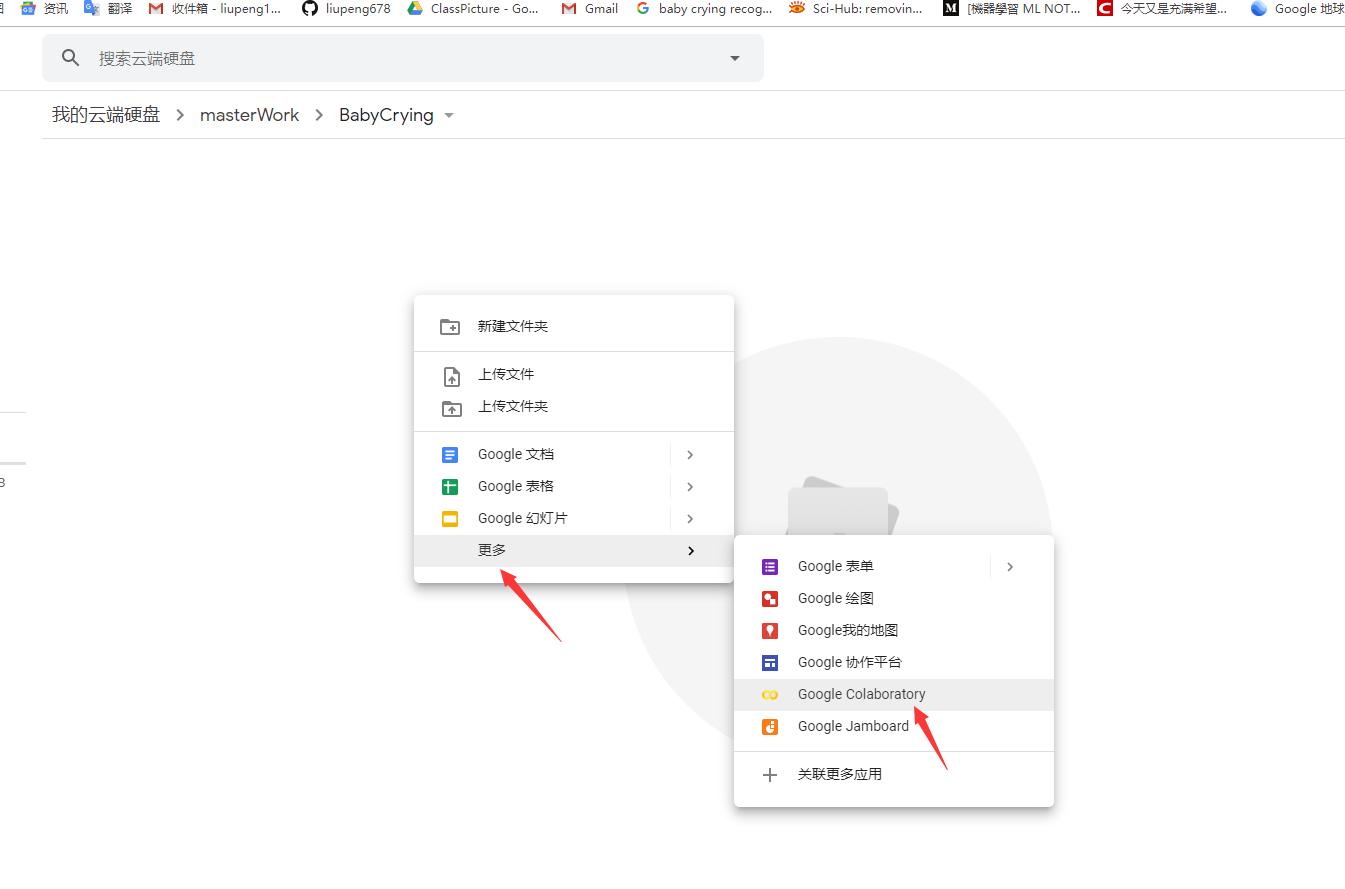The height and width of the screenshot is (889, 1345).
Task: Open Google 地球 bookmark
Action: pos(1298,8)
